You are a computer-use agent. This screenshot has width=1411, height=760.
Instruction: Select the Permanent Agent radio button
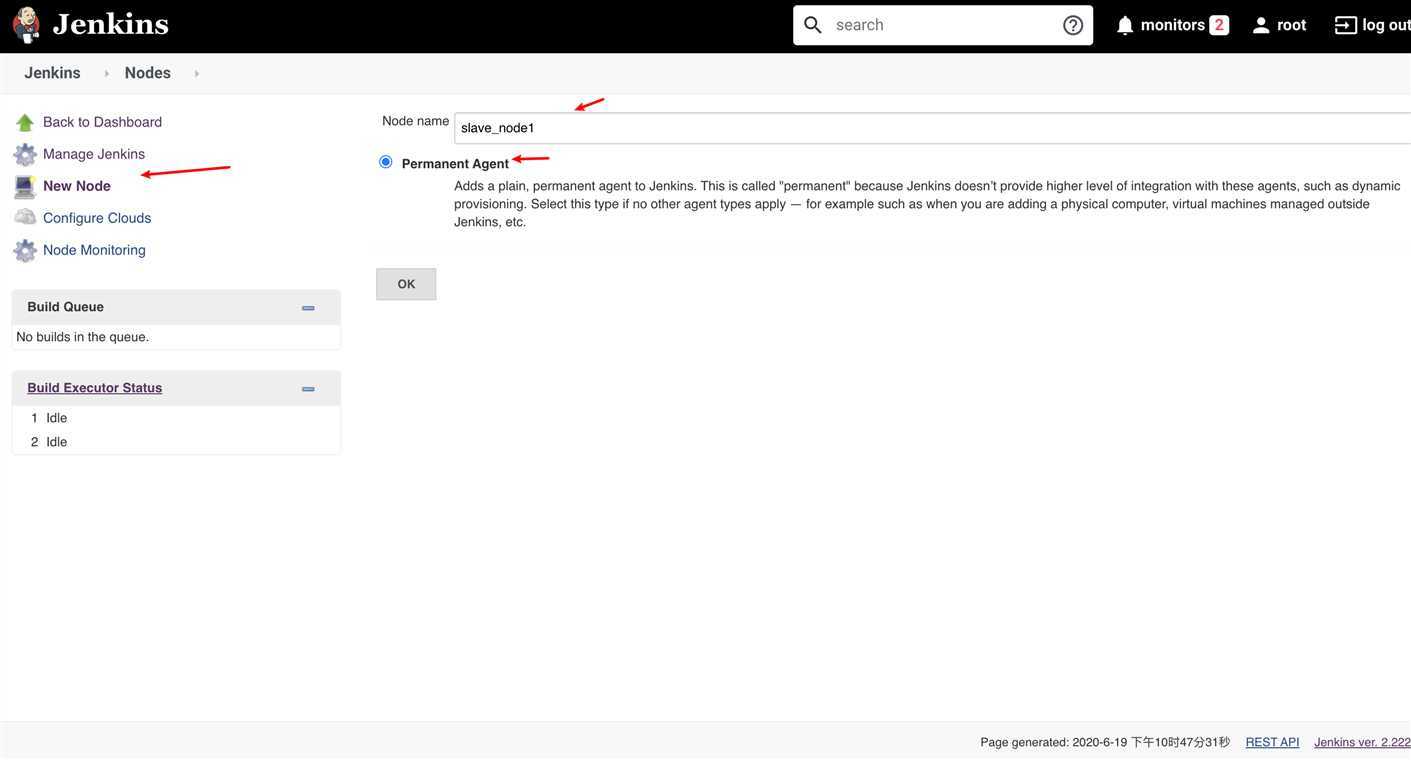tap(386, 162)
